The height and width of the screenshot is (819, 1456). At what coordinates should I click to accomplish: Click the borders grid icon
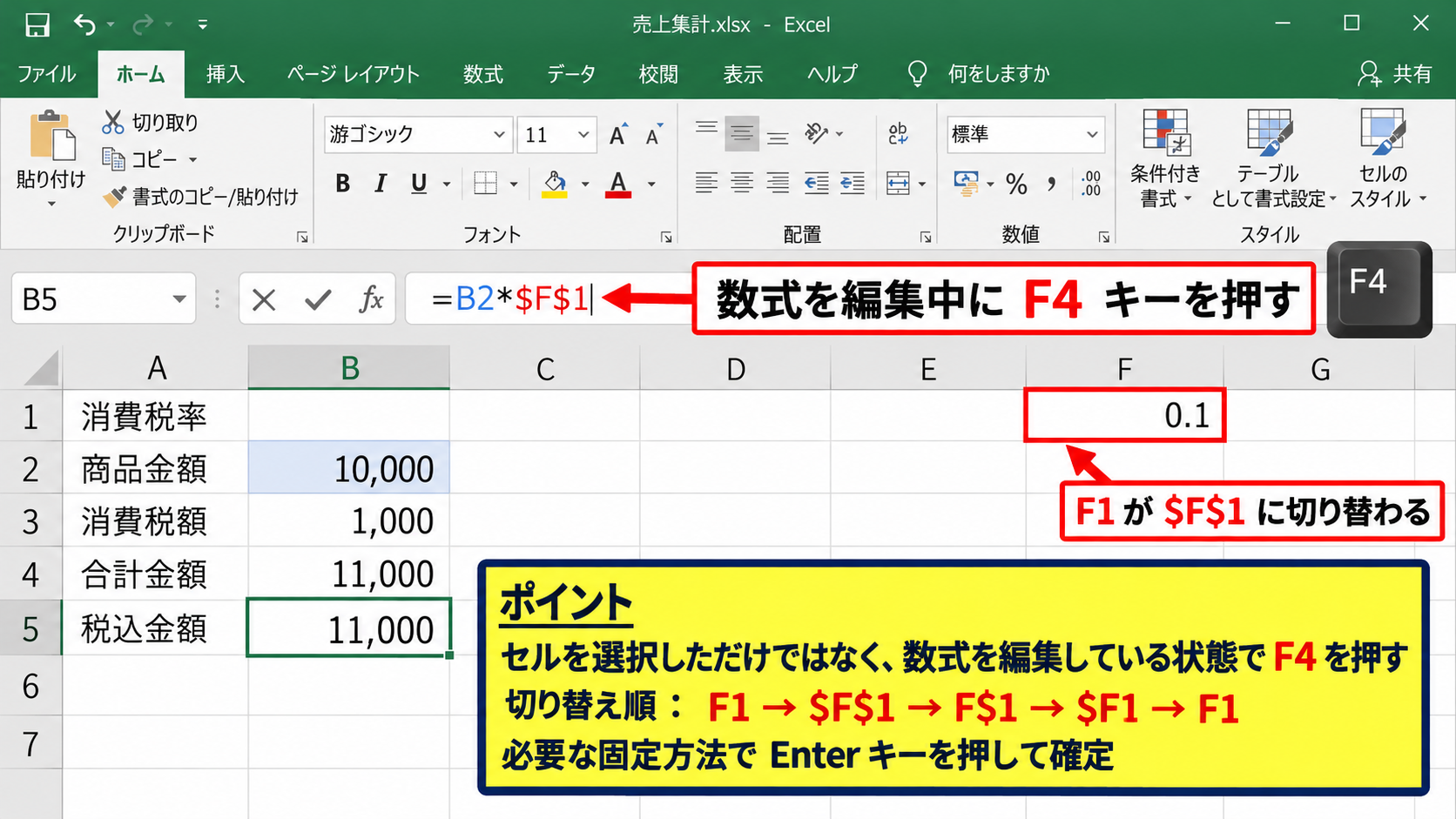click(x=485, y=184)
